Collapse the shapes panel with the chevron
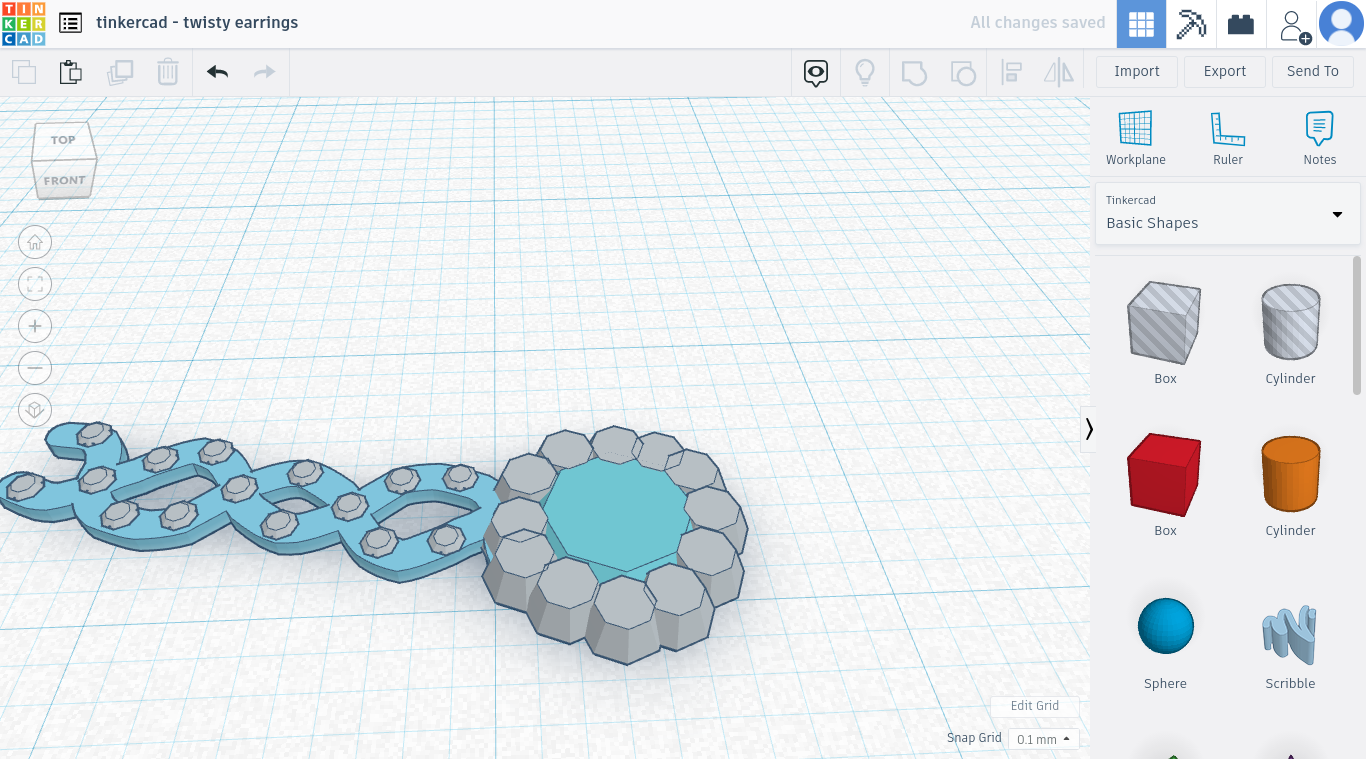1366x759 pixels. tap(1089, 429)
